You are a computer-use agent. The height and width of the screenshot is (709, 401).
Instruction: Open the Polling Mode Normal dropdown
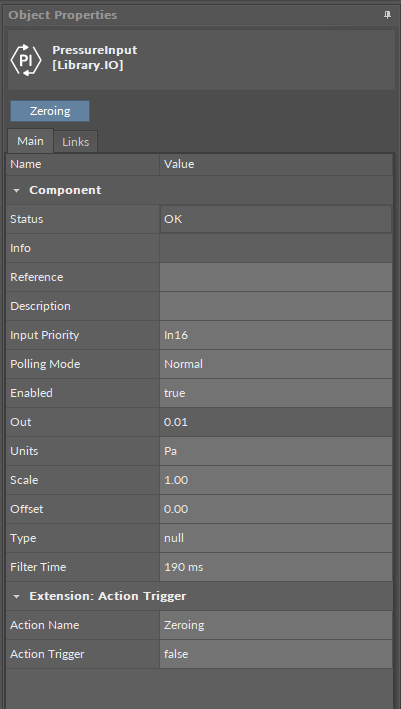[276, 364]
